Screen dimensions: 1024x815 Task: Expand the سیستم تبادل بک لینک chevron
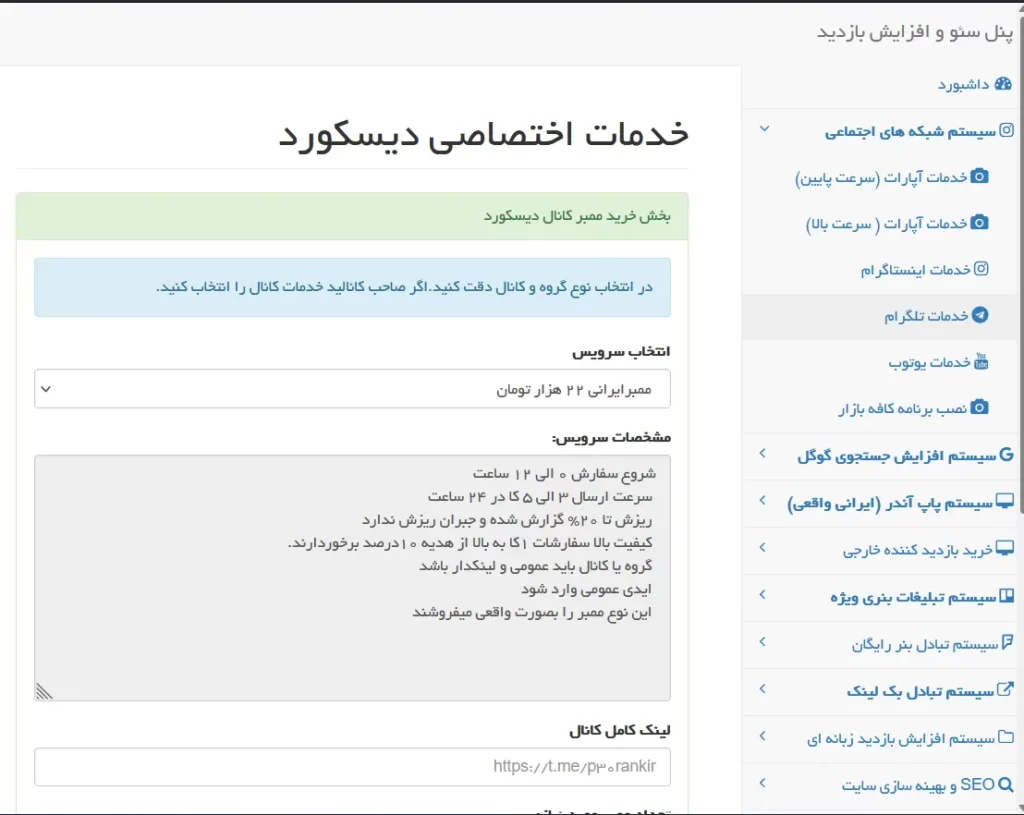(x=762, y=688)
